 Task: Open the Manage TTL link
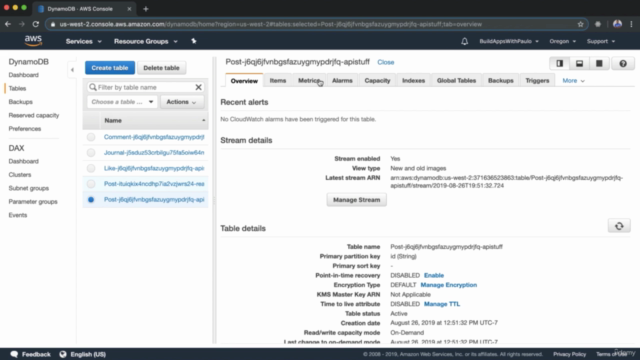click(442, 304)
